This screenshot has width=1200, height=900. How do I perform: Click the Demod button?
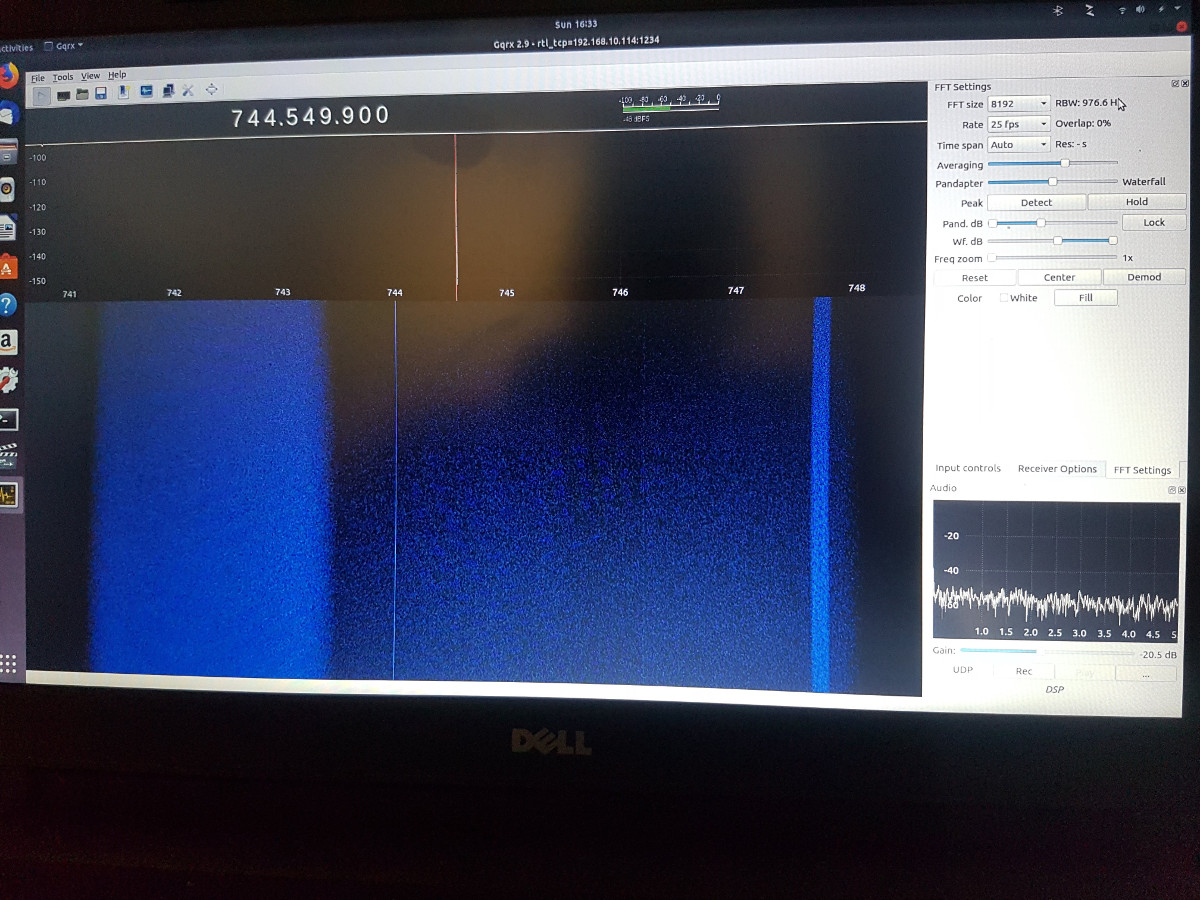point(1144,277)
